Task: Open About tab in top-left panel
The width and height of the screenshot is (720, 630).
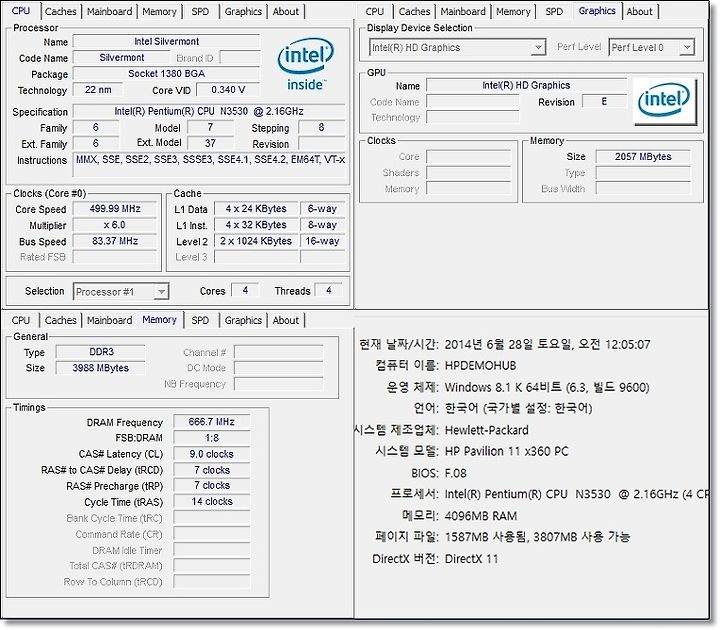Action: (286, 11)
